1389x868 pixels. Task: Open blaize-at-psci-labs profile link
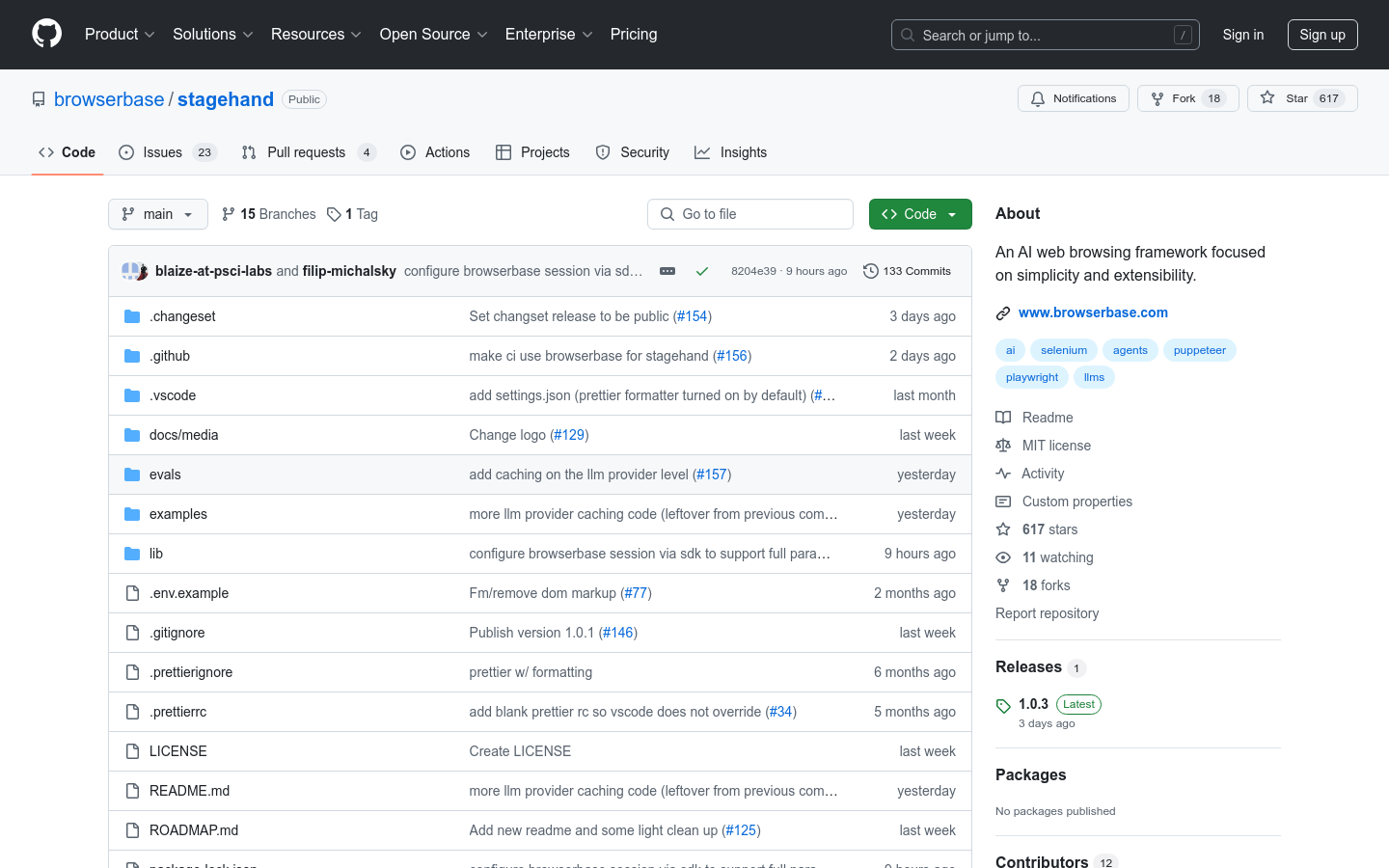[x=213, y=271]
